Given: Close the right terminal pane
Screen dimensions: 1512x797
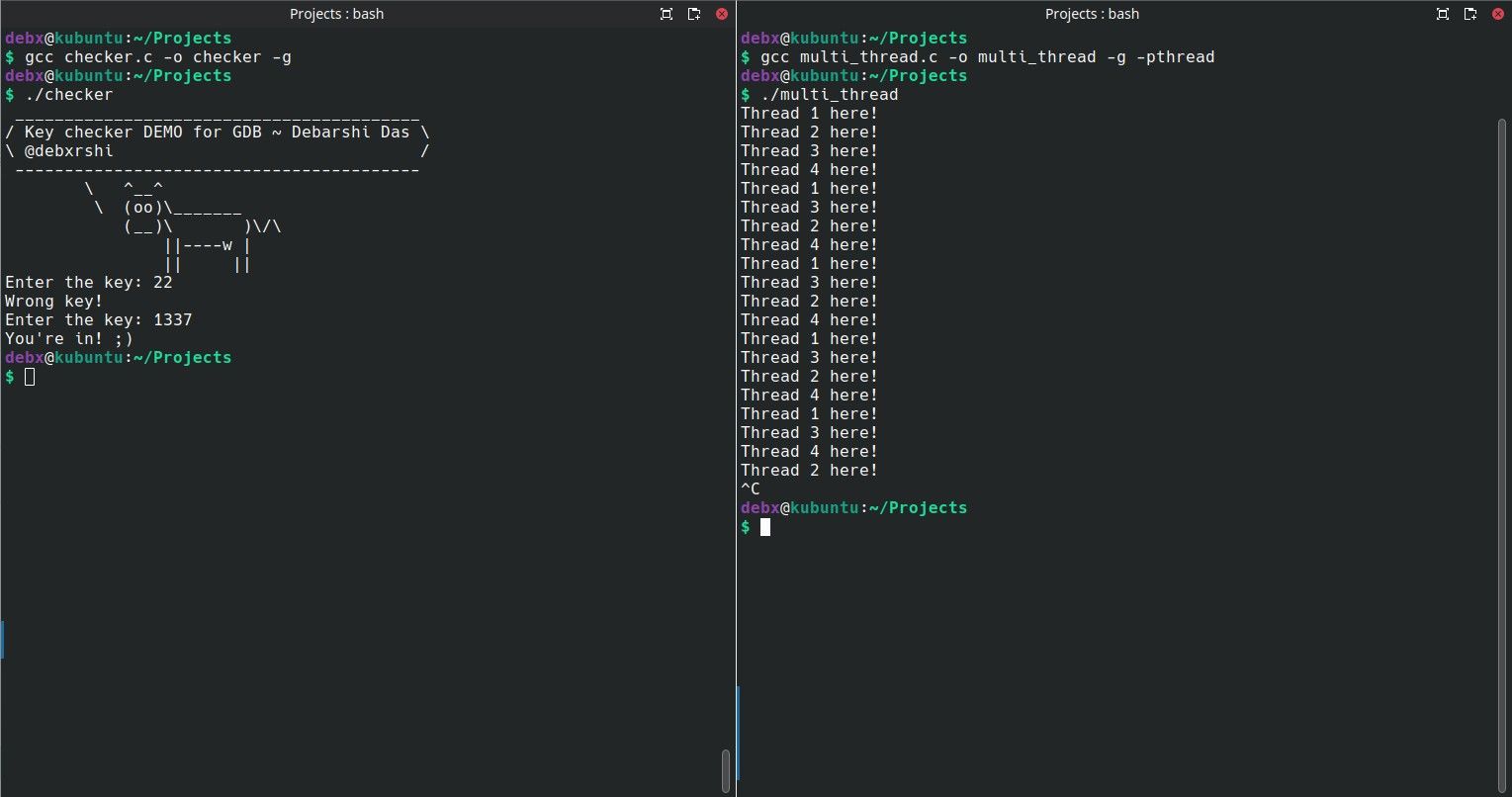Looking at the screenshot, I should (x=1497, y=14).
